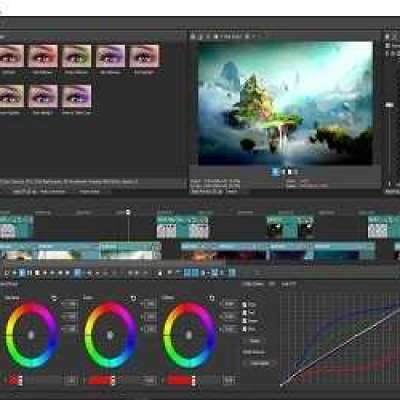
Task: Toggle the bottom channel checkbox beside the color wheels
Action: click(x=245, y=329)
